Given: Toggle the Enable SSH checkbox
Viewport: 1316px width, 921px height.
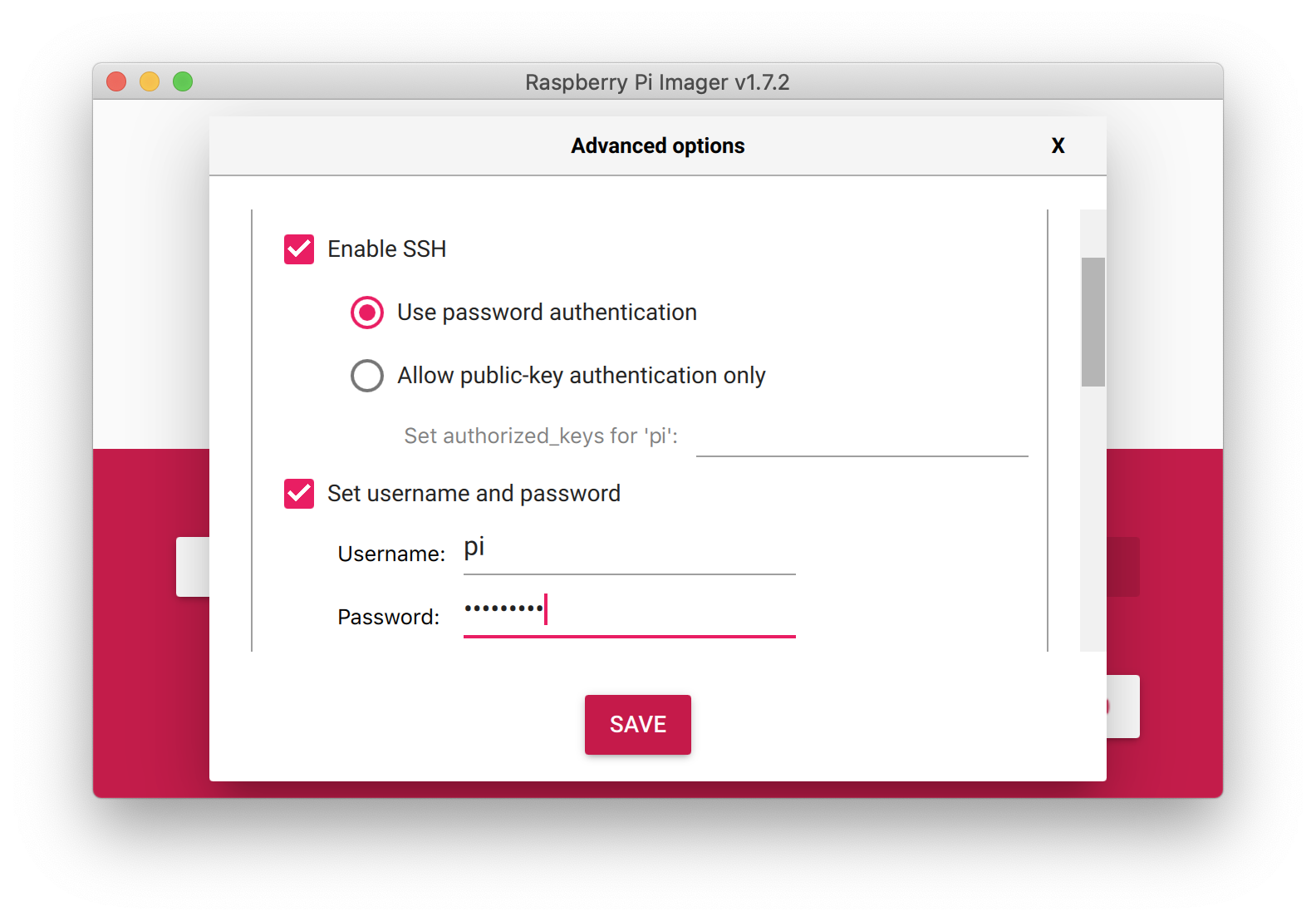Looking at the screenshot, I should click(299, 249).
